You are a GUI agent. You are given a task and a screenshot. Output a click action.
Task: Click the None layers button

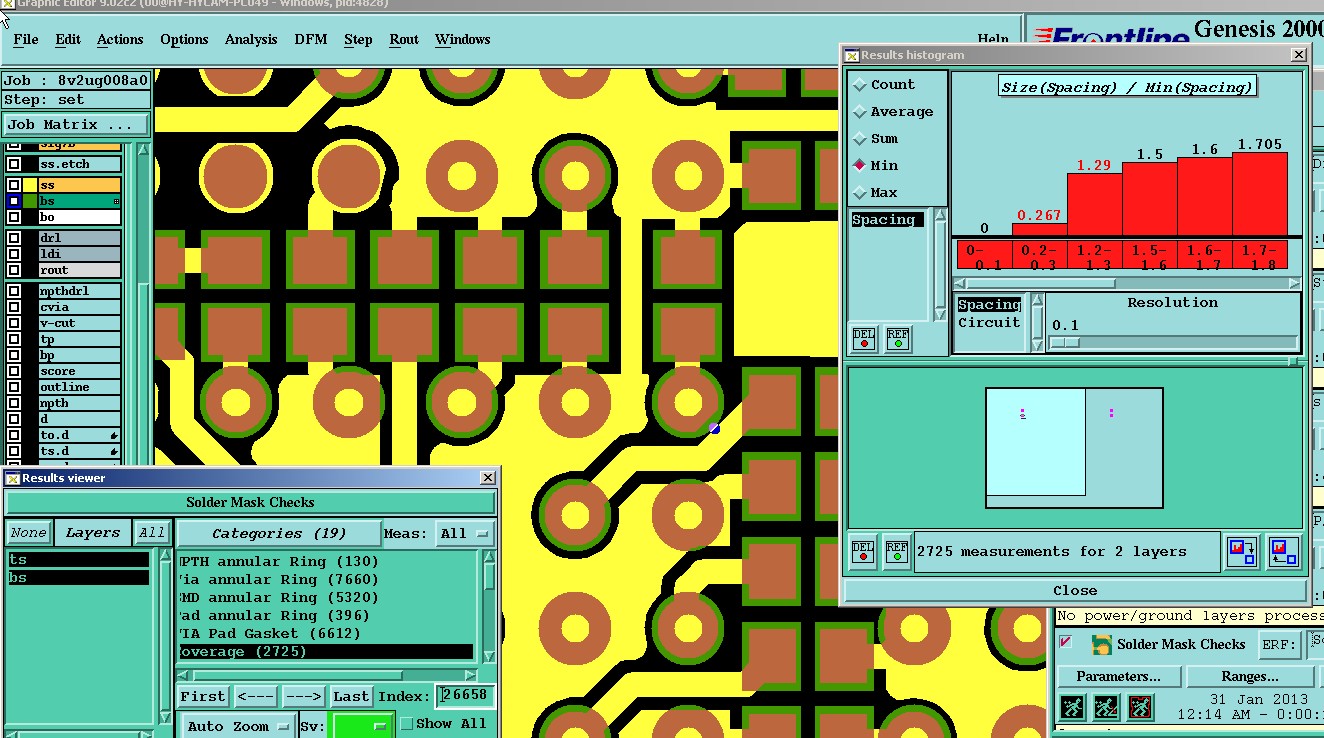point(28,533)
